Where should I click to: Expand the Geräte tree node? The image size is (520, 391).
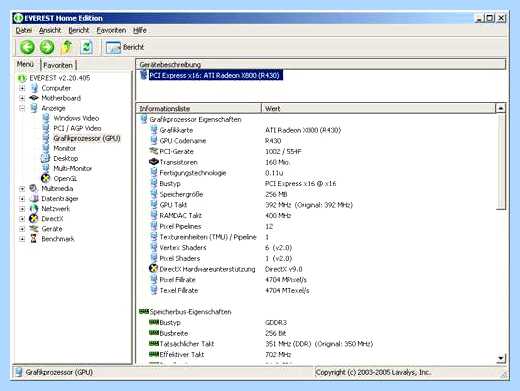22,229
